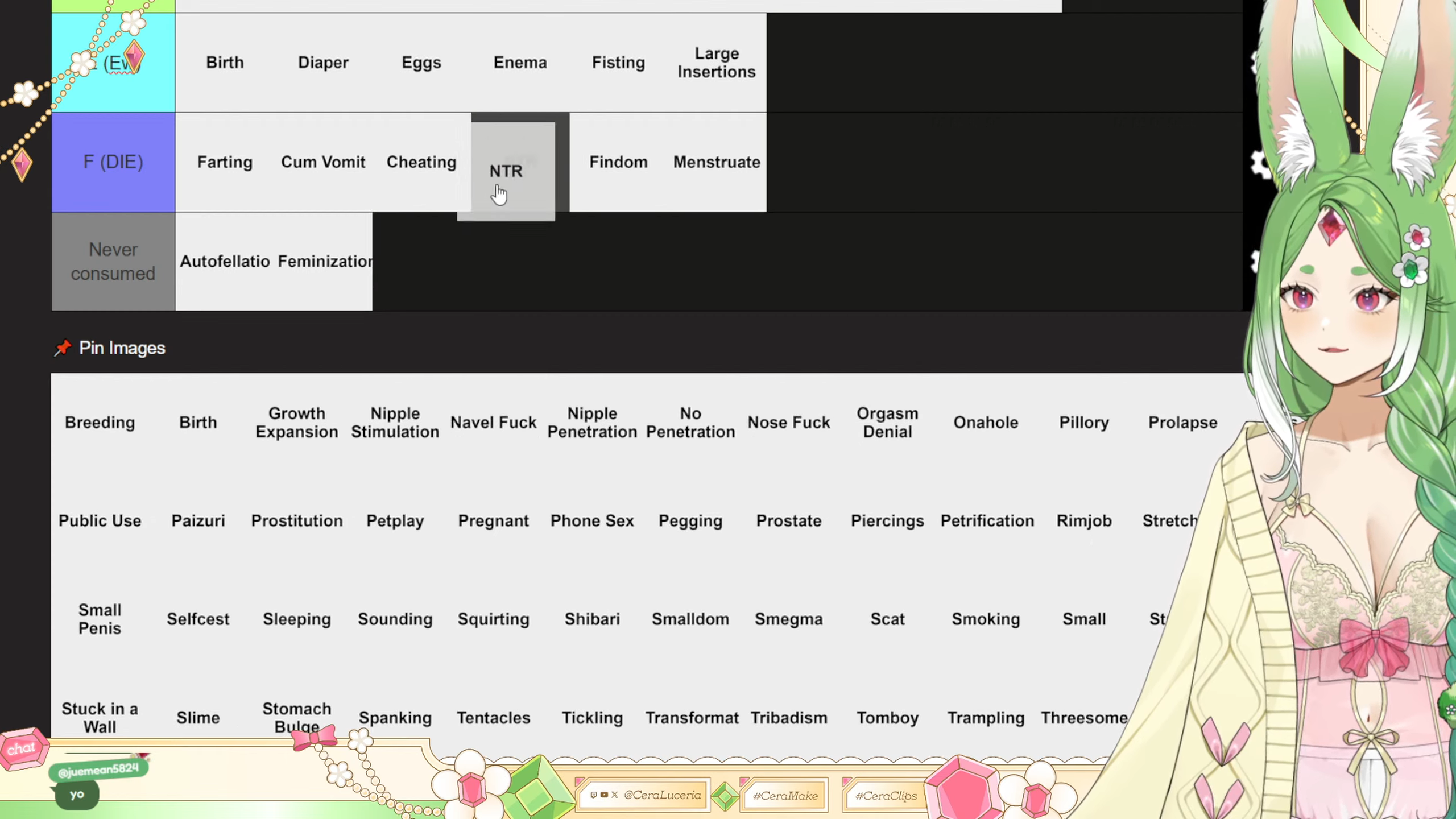Pick the Slime tile in the pool

tap(198, 718)
